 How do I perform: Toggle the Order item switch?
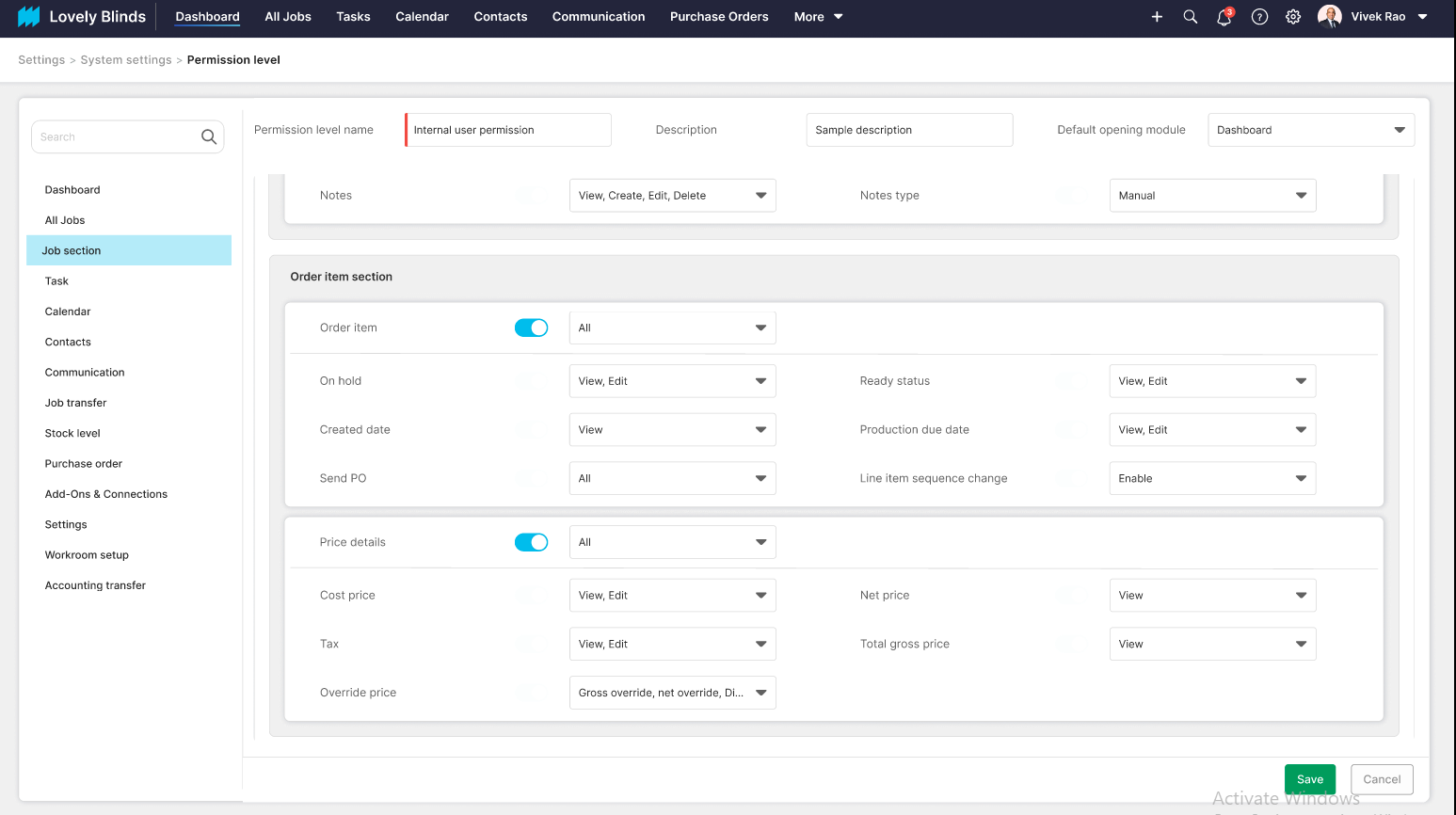[531, 328]
